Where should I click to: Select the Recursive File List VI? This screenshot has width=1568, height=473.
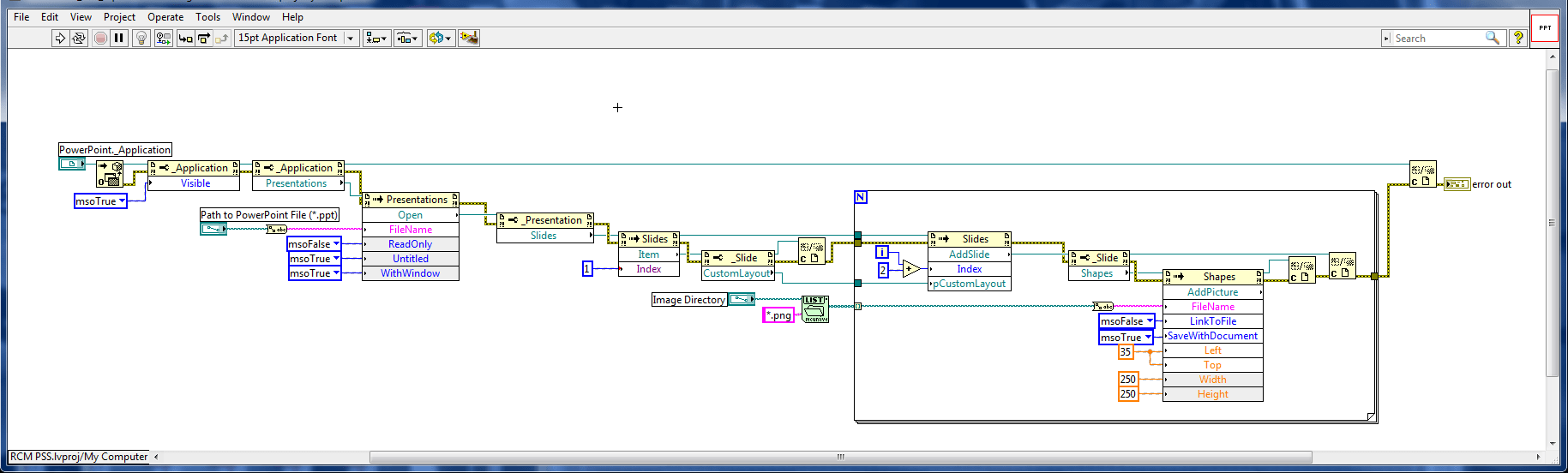pyautogui.click(x=815, y=309)
